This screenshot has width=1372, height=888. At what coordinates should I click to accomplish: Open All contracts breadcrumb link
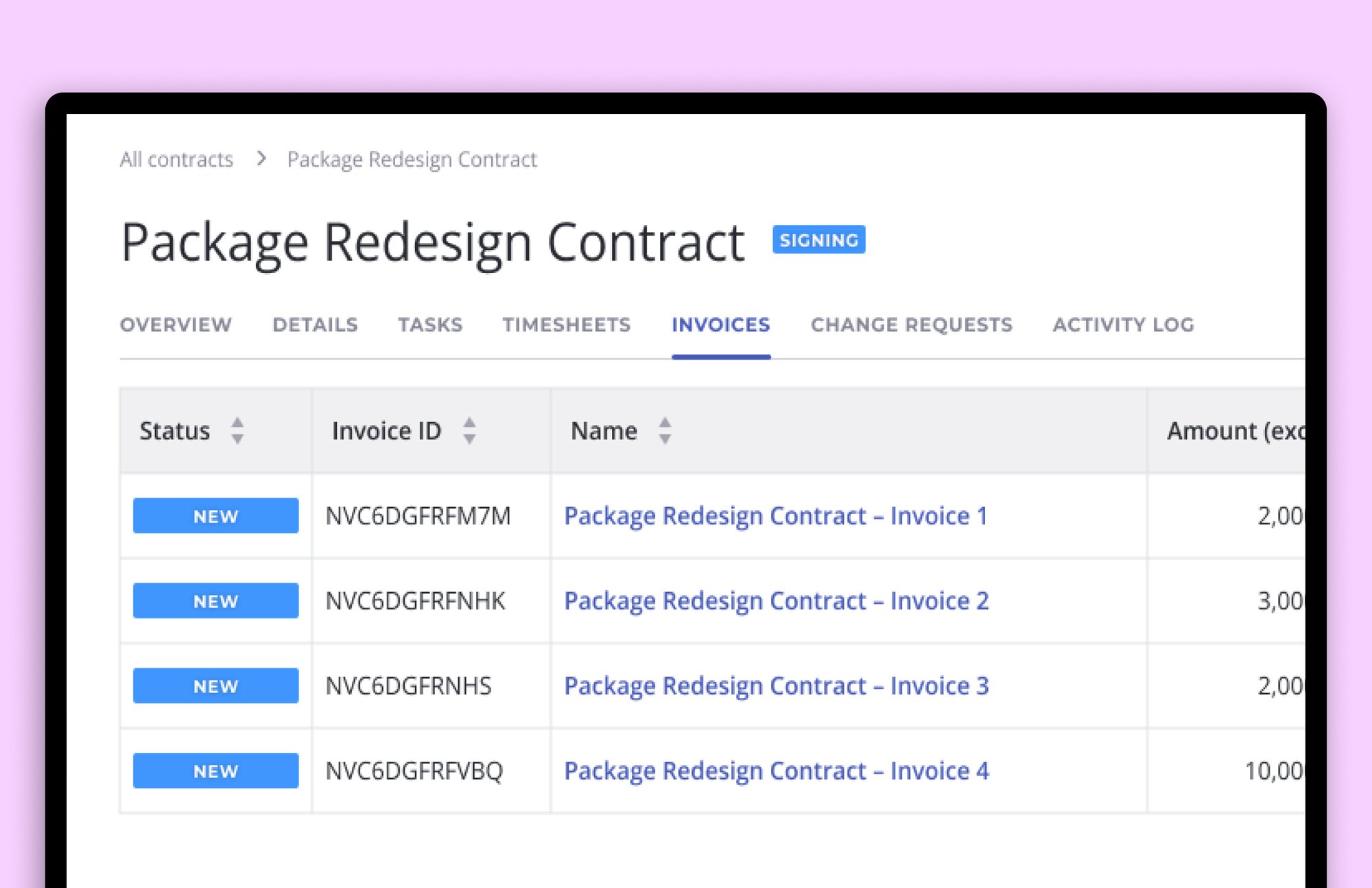click(x=176, y=160)
